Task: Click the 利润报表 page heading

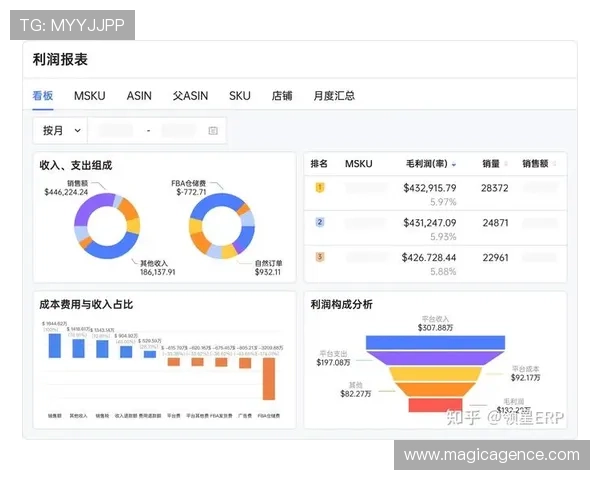Action: (60, 59)
